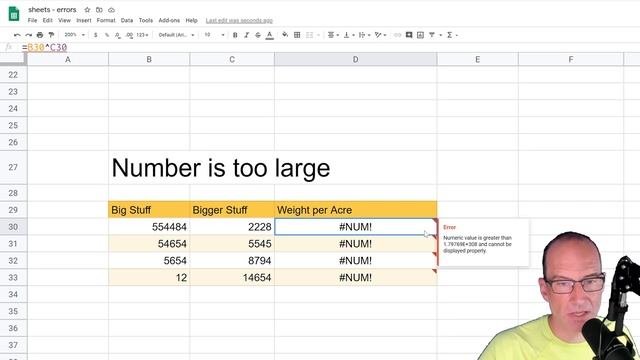Viewport: 640px width, 360px height.
Task: Open the fill color picker
Action: coord(285,35)
